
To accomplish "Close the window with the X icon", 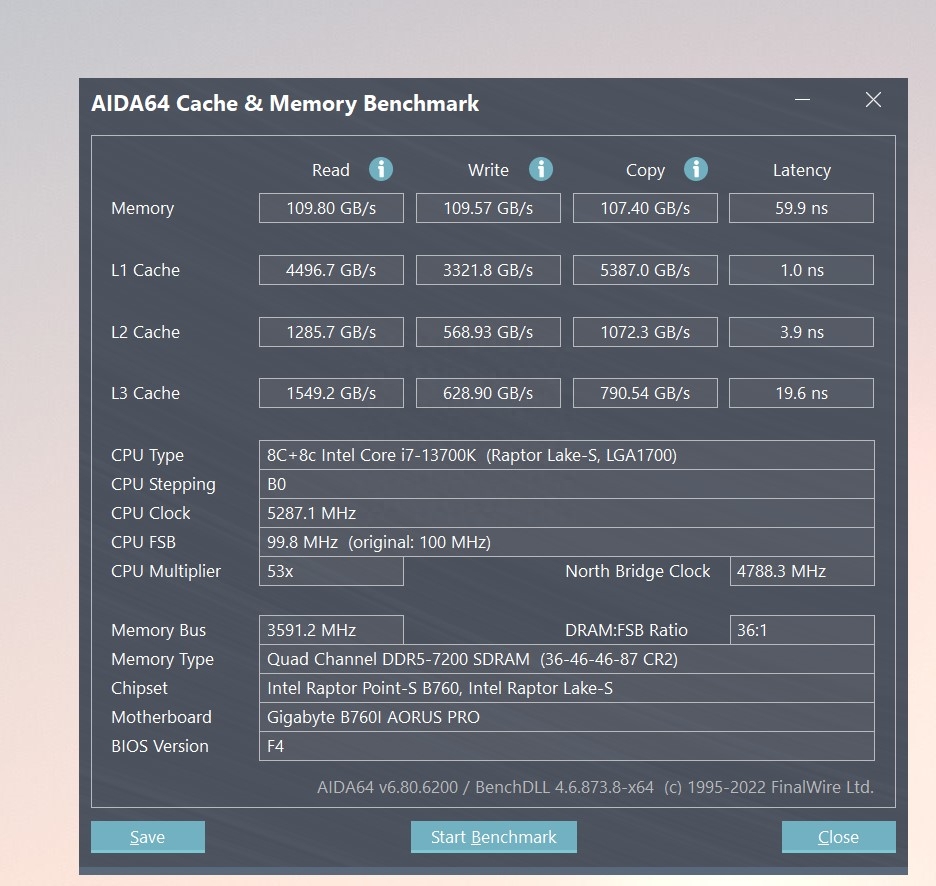I will [873, 100].
